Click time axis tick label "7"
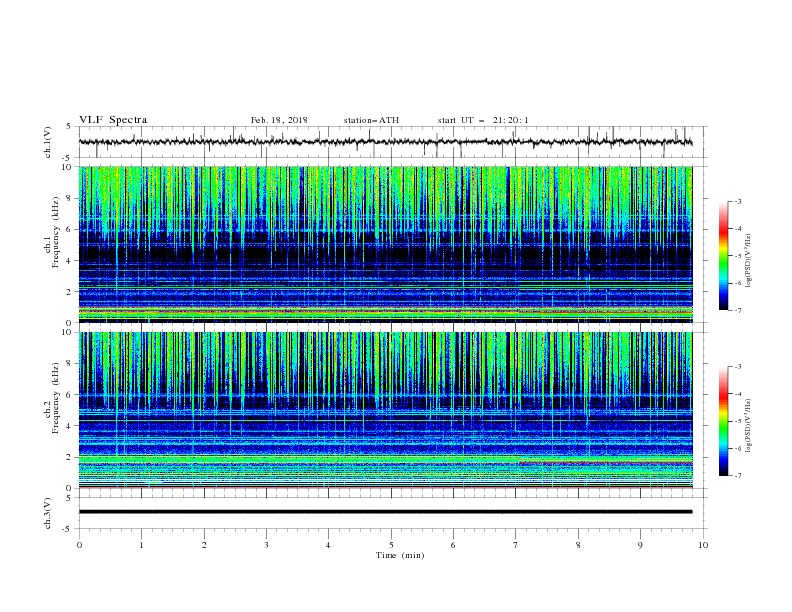The image size is (792, 612). tap(516, 545)
